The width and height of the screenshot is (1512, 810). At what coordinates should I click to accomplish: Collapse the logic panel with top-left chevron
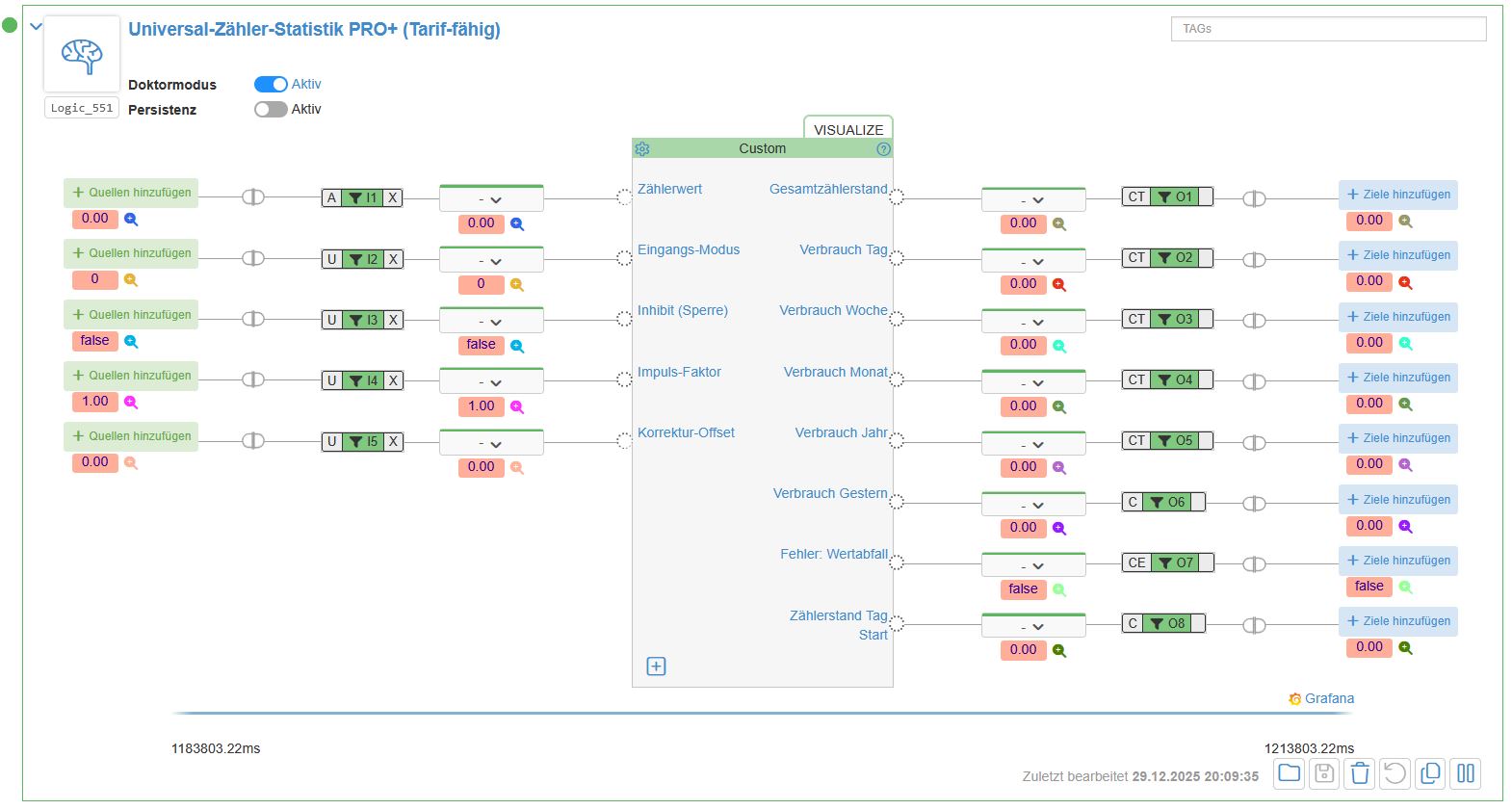point(37,27)
